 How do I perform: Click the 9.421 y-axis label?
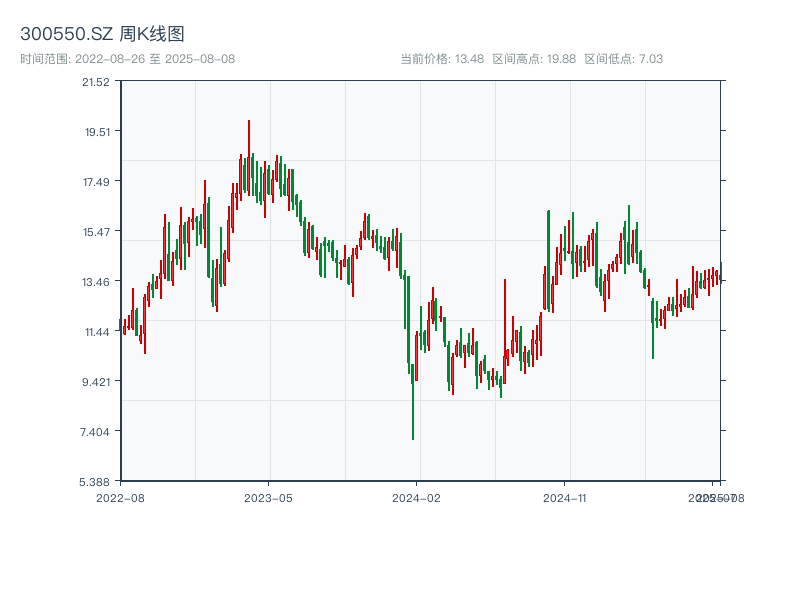(x=96, y=381)
